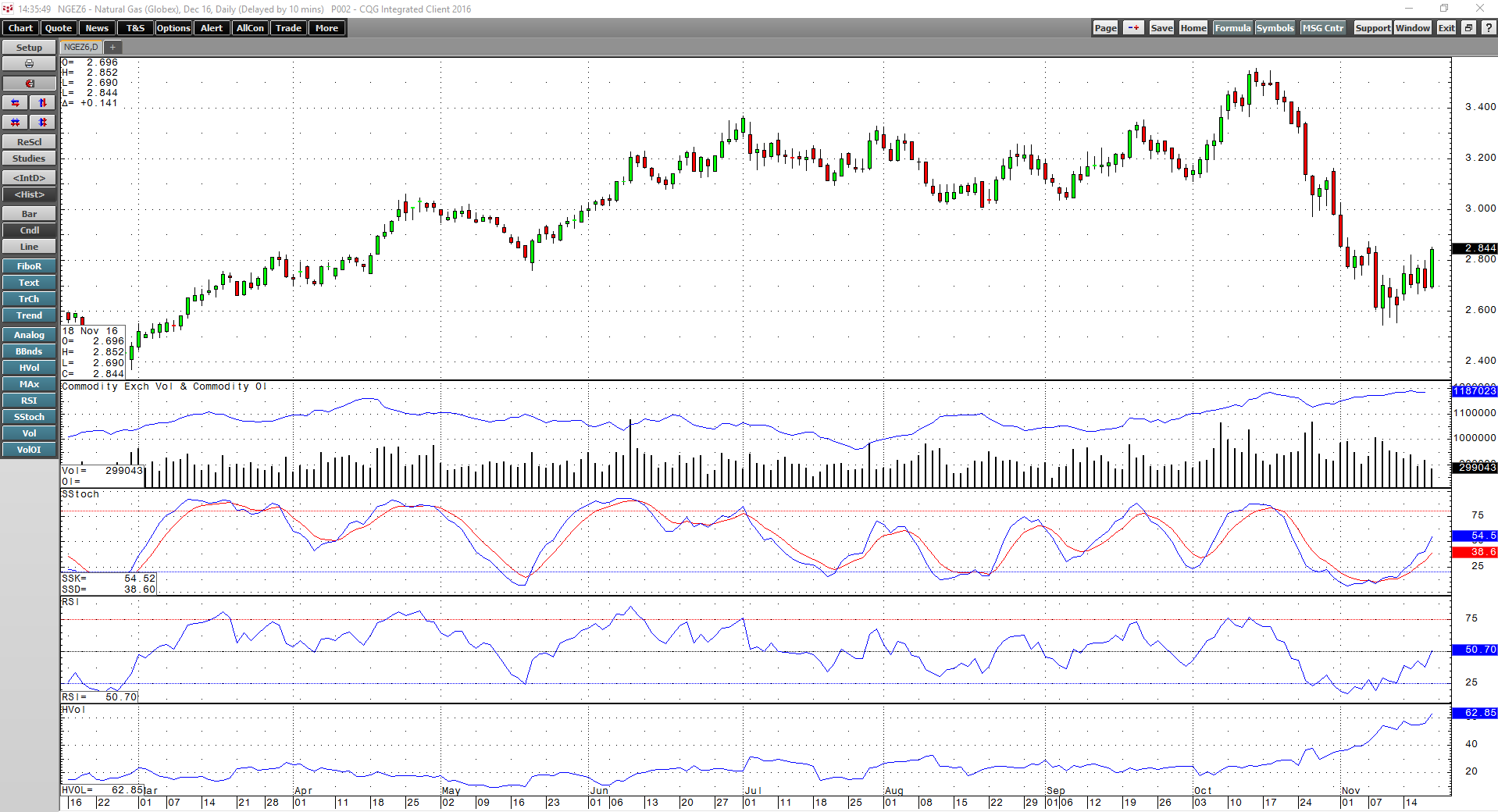The height and width of the screenshot is (812, 1498).
Task: Toggle the VolOI study button
Action: [29, 450]
